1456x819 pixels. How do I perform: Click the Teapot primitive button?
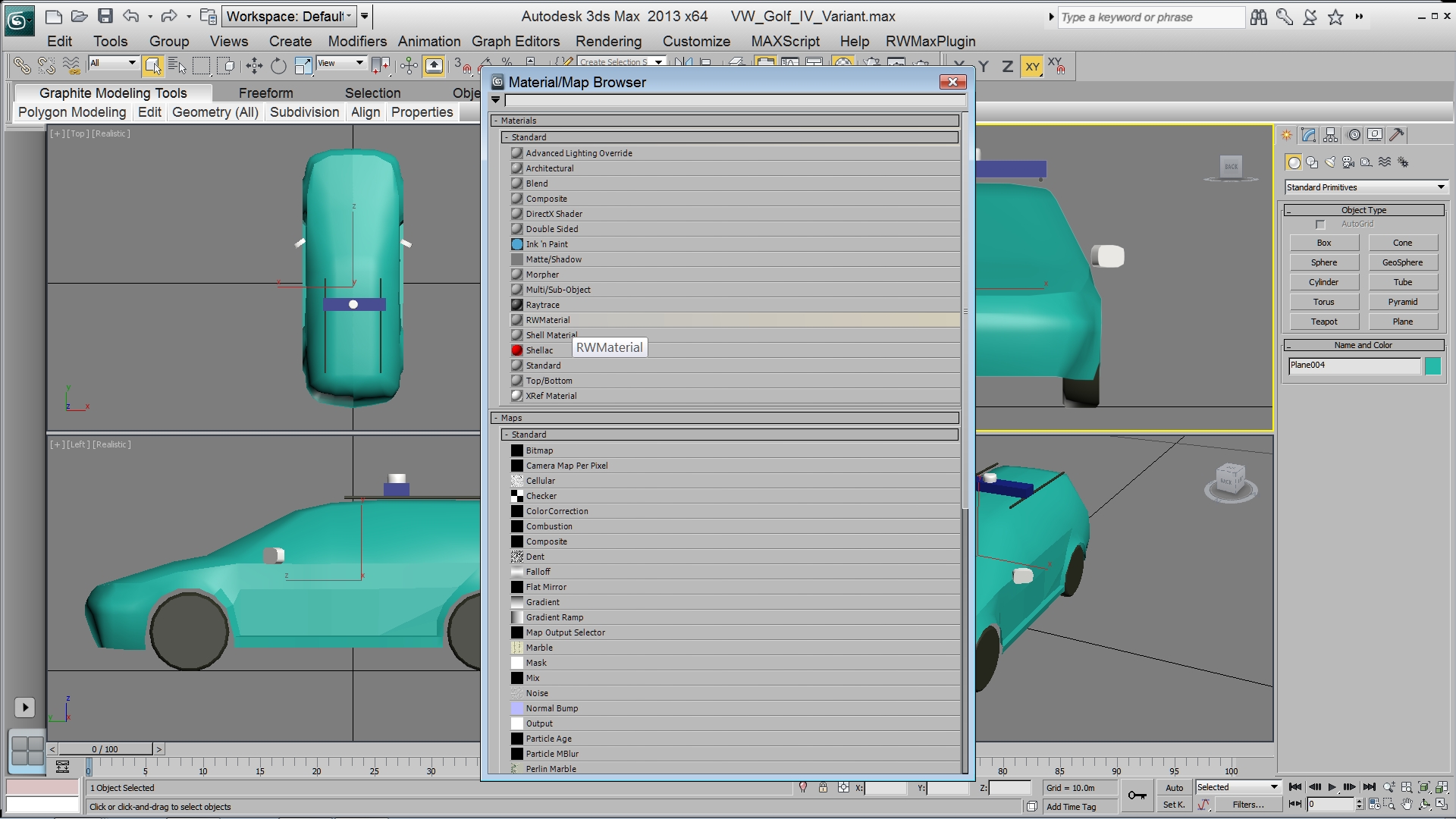pos(1324,322)
